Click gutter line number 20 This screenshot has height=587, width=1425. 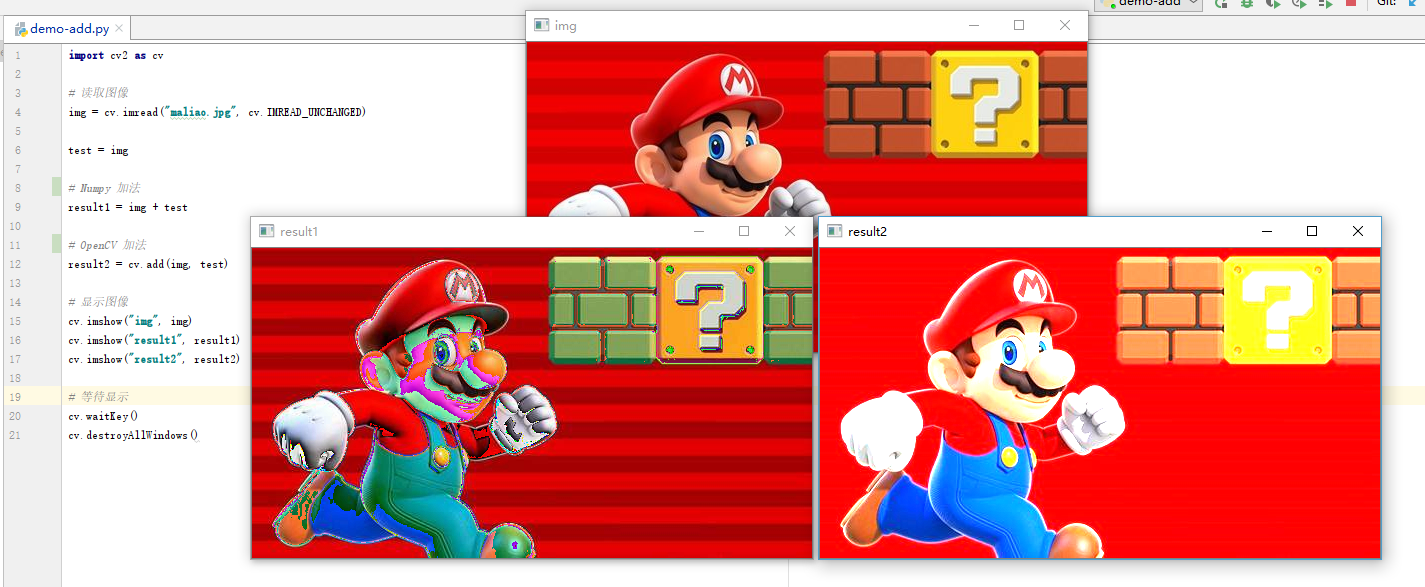pyautogui.click(x=17, y=416)
